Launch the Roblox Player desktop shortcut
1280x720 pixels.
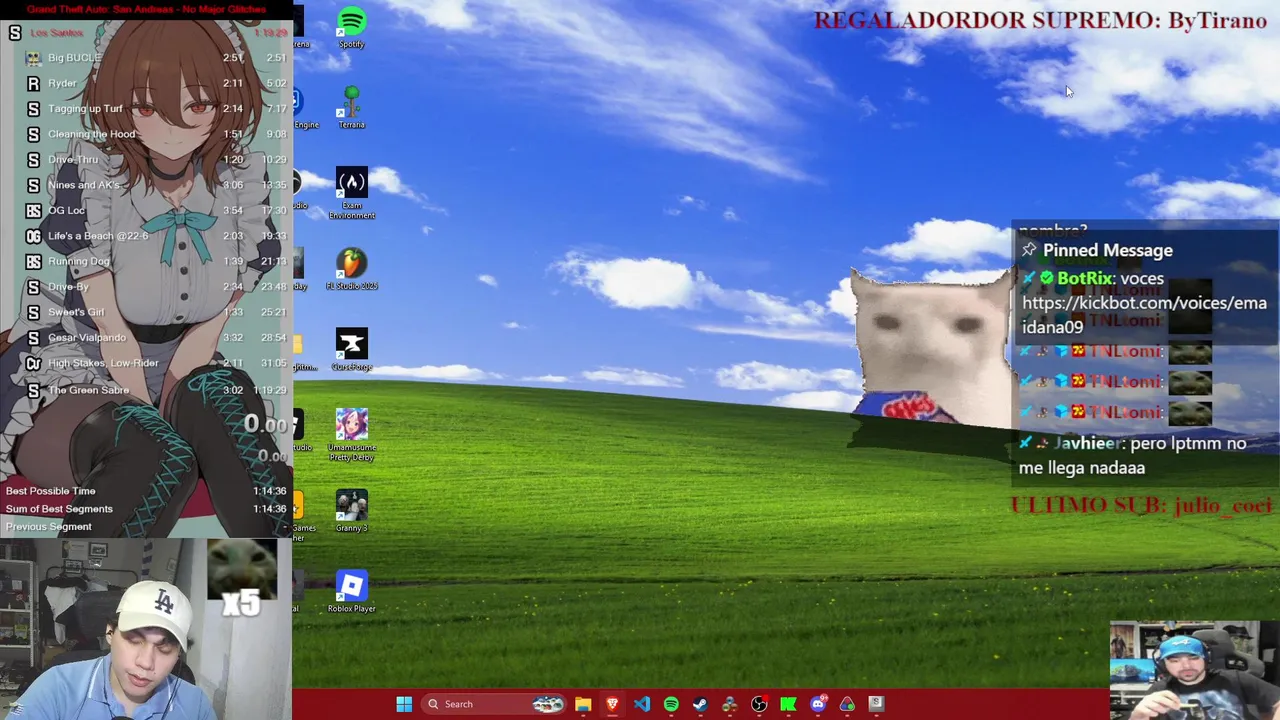click(x=351, y=592)
